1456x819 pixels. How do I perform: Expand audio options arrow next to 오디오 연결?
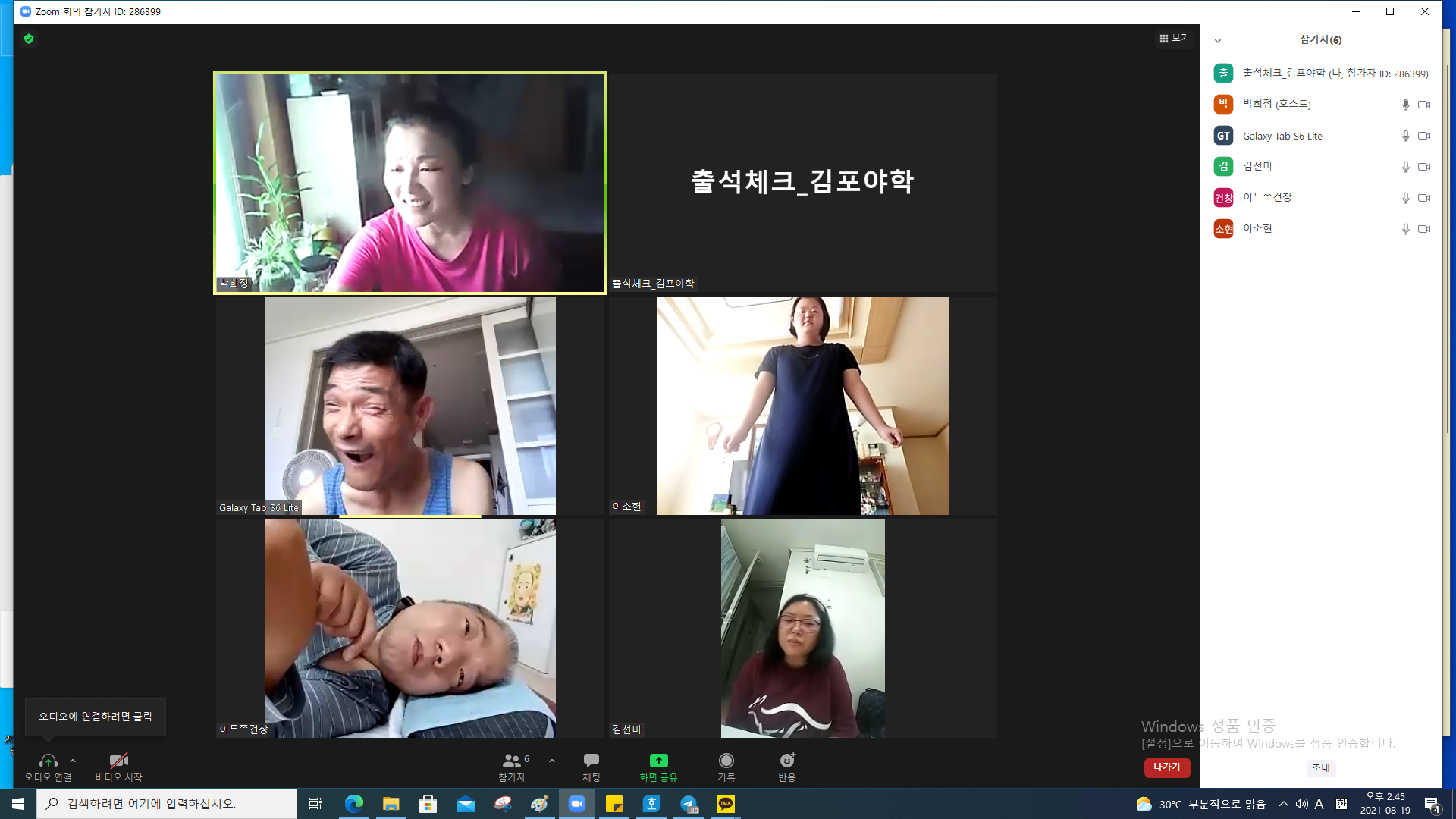73,761
